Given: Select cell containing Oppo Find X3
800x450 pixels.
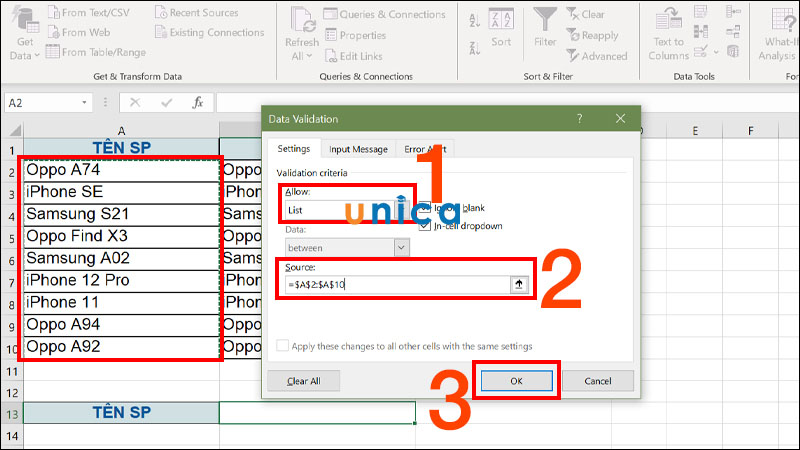Looking at the screenshot, I should click(121, 236).
